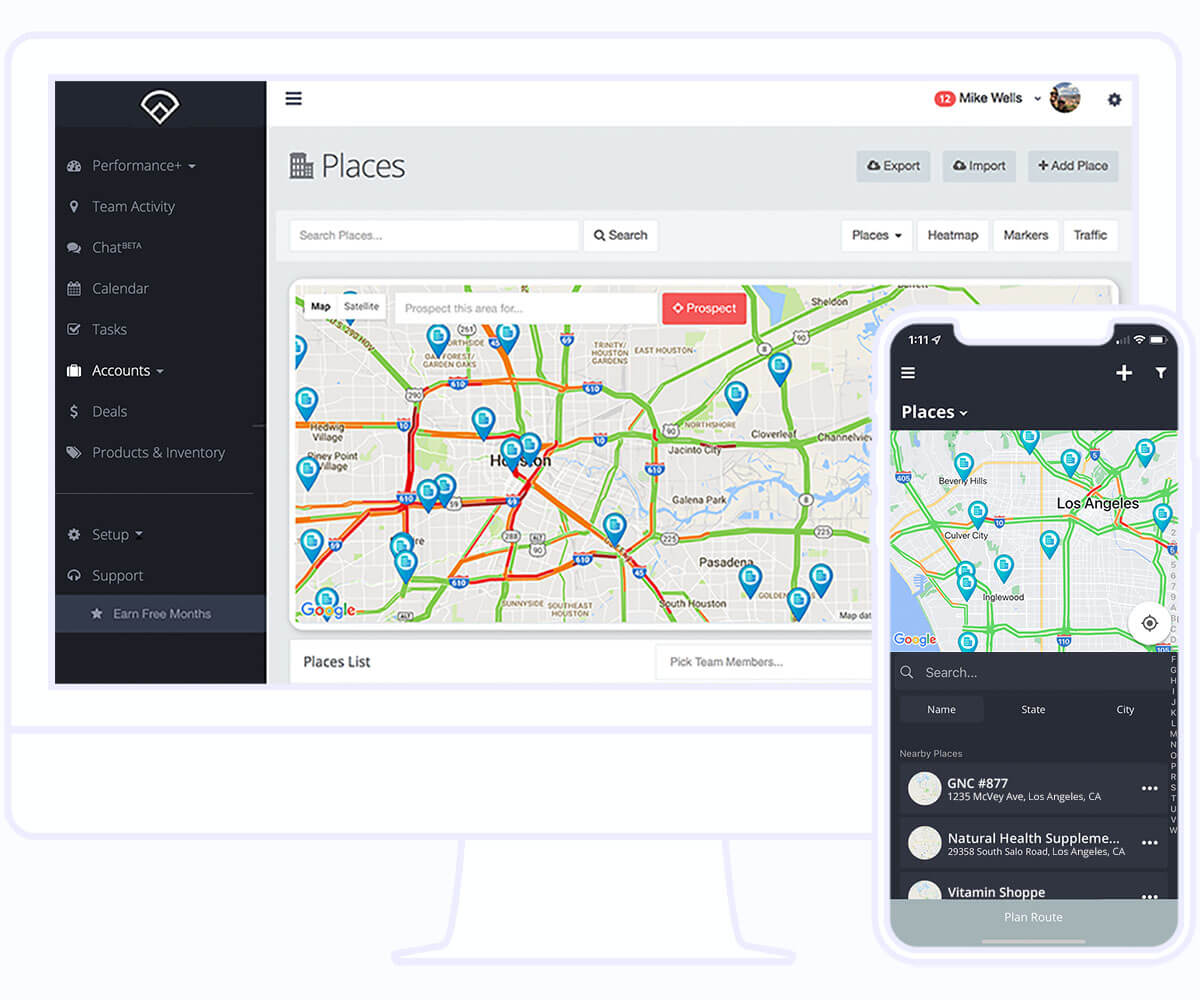Click the Import button
The width and height of the screenshot is (1200, 1000).
pyautogui.click(x=979, y=166)
